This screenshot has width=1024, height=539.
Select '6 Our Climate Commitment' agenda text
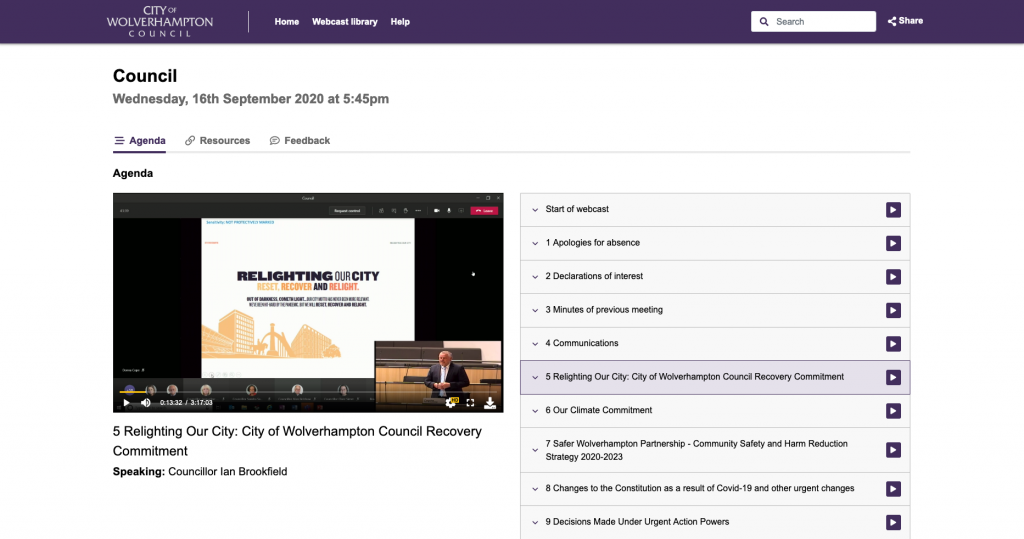599,410
